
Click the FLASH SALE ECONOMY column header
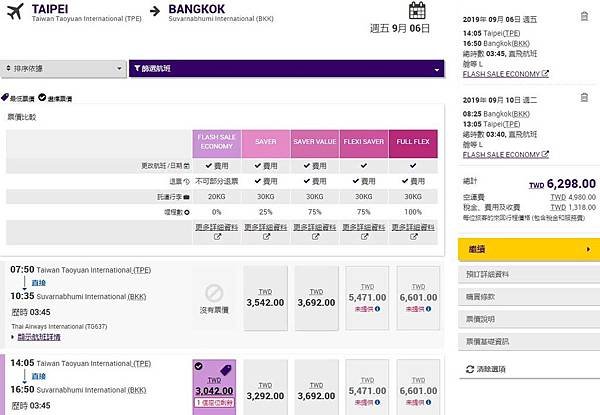tap(217, 143)
